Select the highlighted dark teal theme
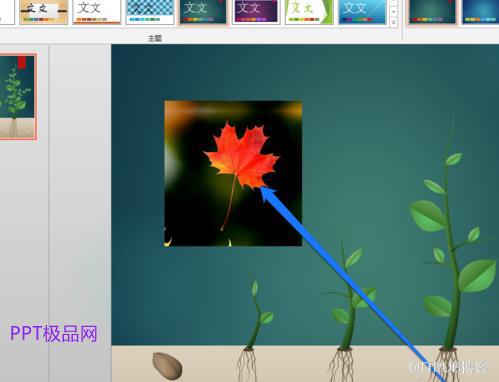 [203, 12]
